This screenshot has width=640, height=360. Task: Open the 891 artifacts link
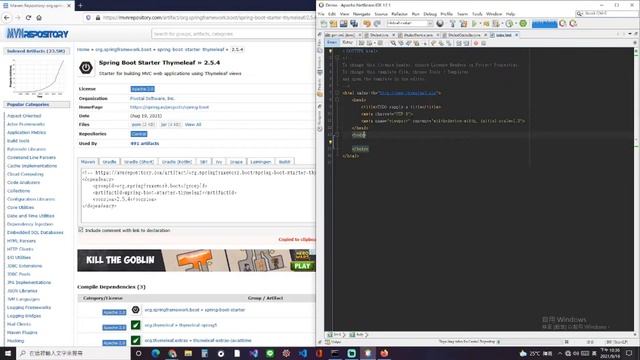tap(145, 144)
